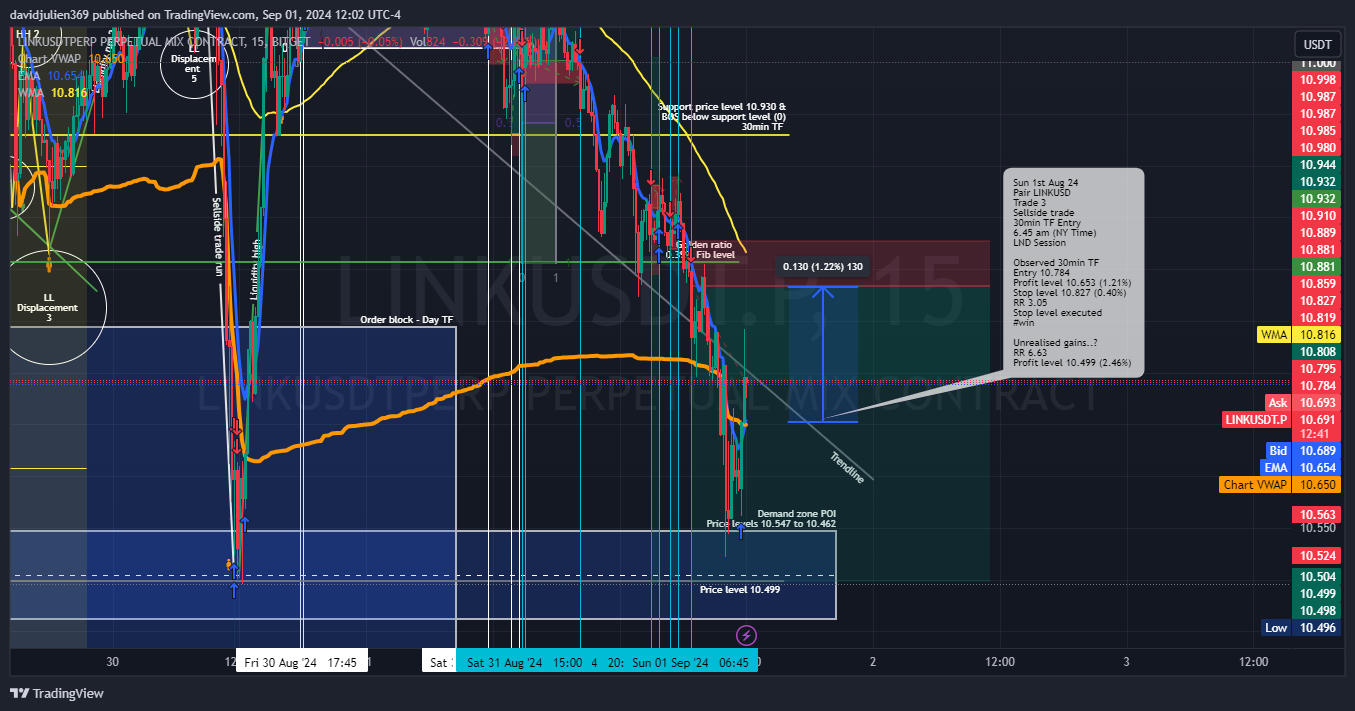
Task: Click the Vol 824 legend value
Action: pyautogui.click(x=427, y=42)
